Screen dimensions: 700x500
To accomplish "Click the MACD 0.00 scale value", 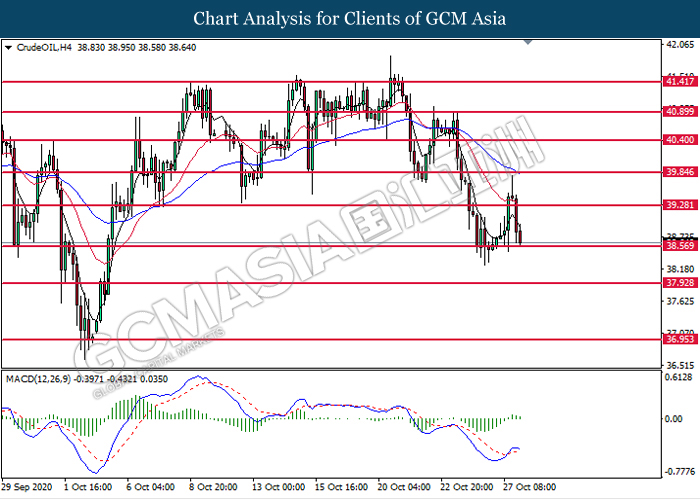I will 674,419.
